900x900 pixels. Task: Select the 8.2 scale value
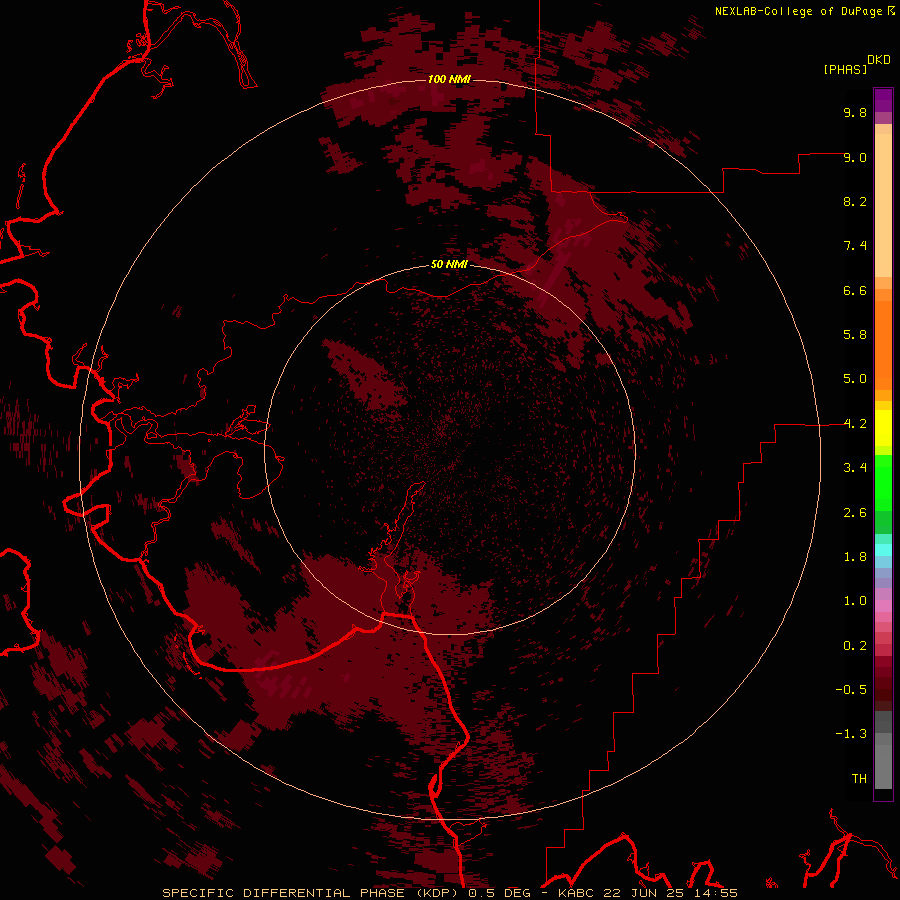tap(855, 201)
